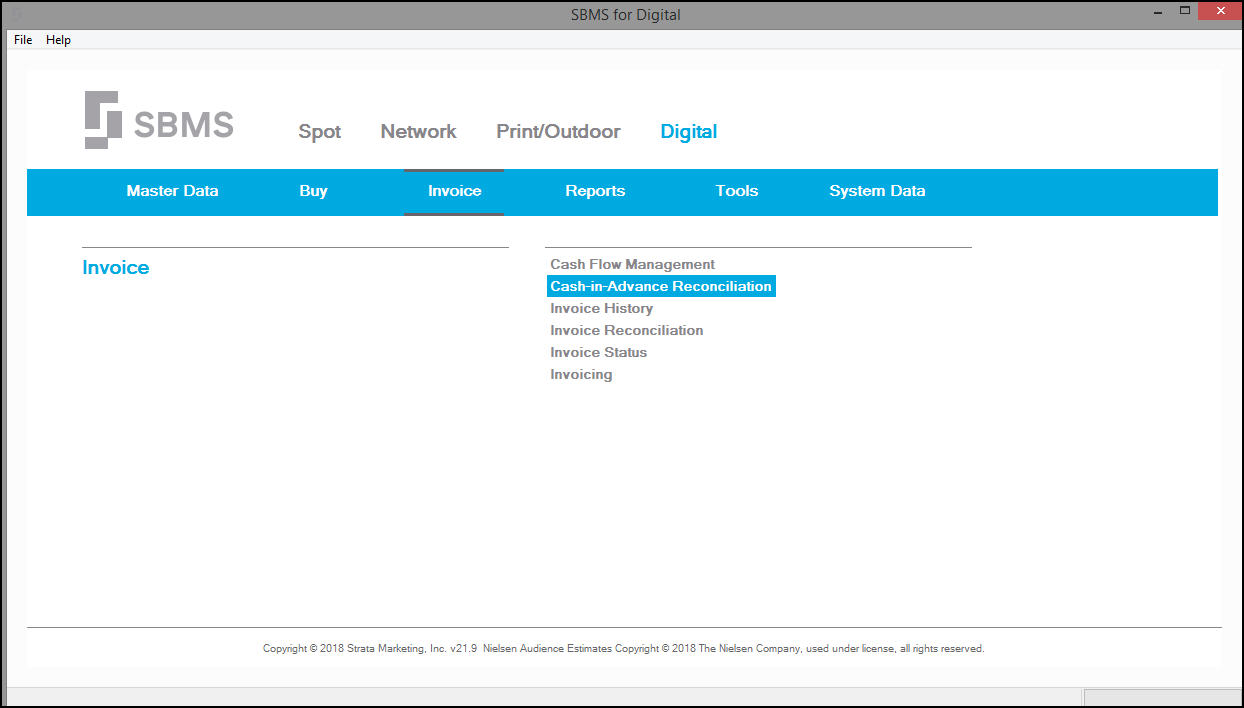Viewport: 1244px width, 708px height.
Task: Open the Tools section
Action: click(x=737, y=191)
